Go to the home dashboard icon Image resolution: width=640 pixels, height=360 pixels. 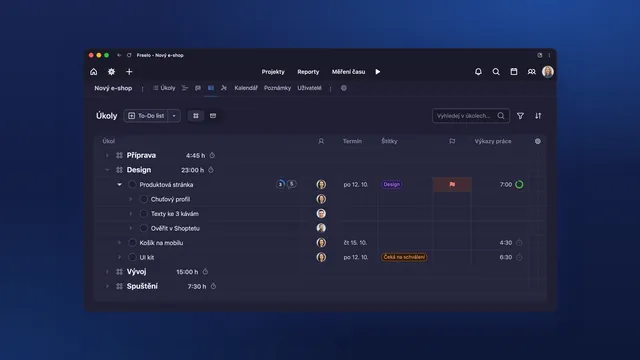pos(93,72)
